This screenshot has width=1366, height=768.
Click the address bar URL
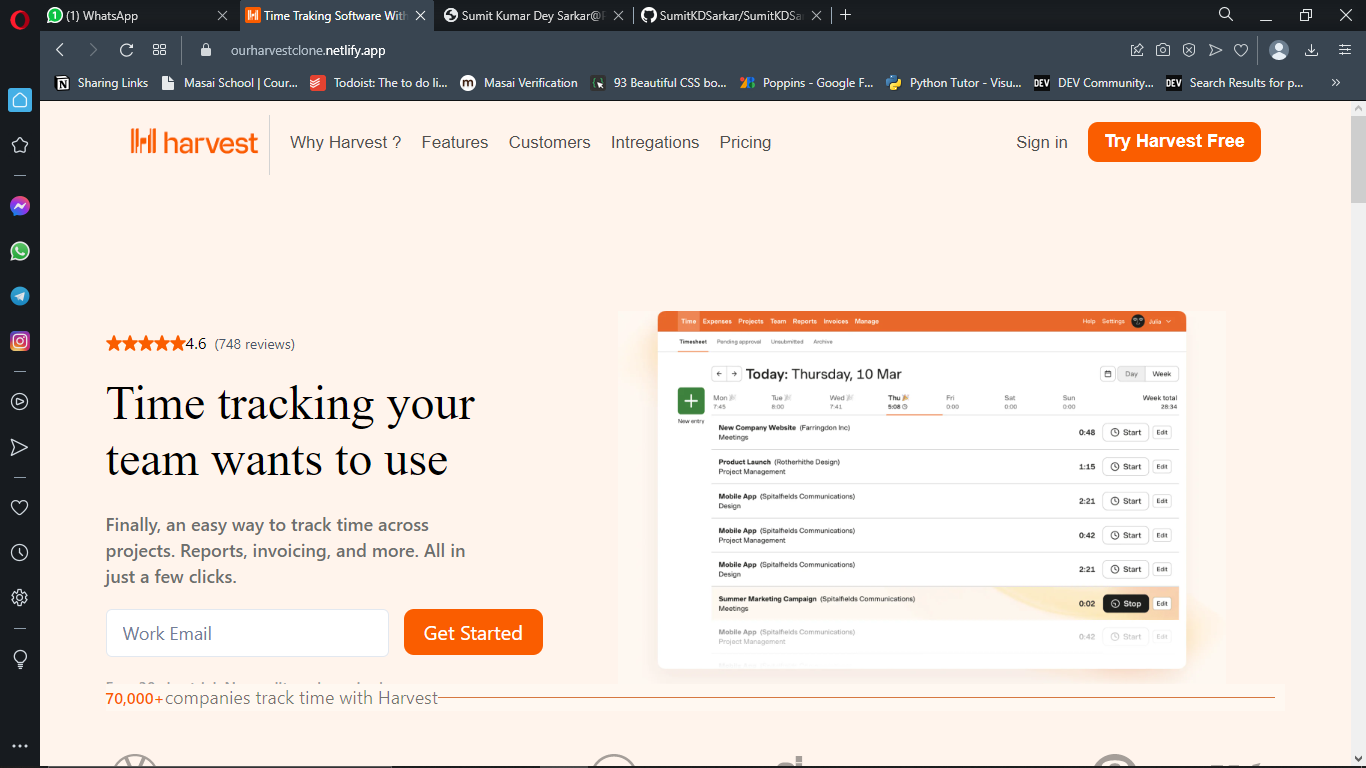308,50
